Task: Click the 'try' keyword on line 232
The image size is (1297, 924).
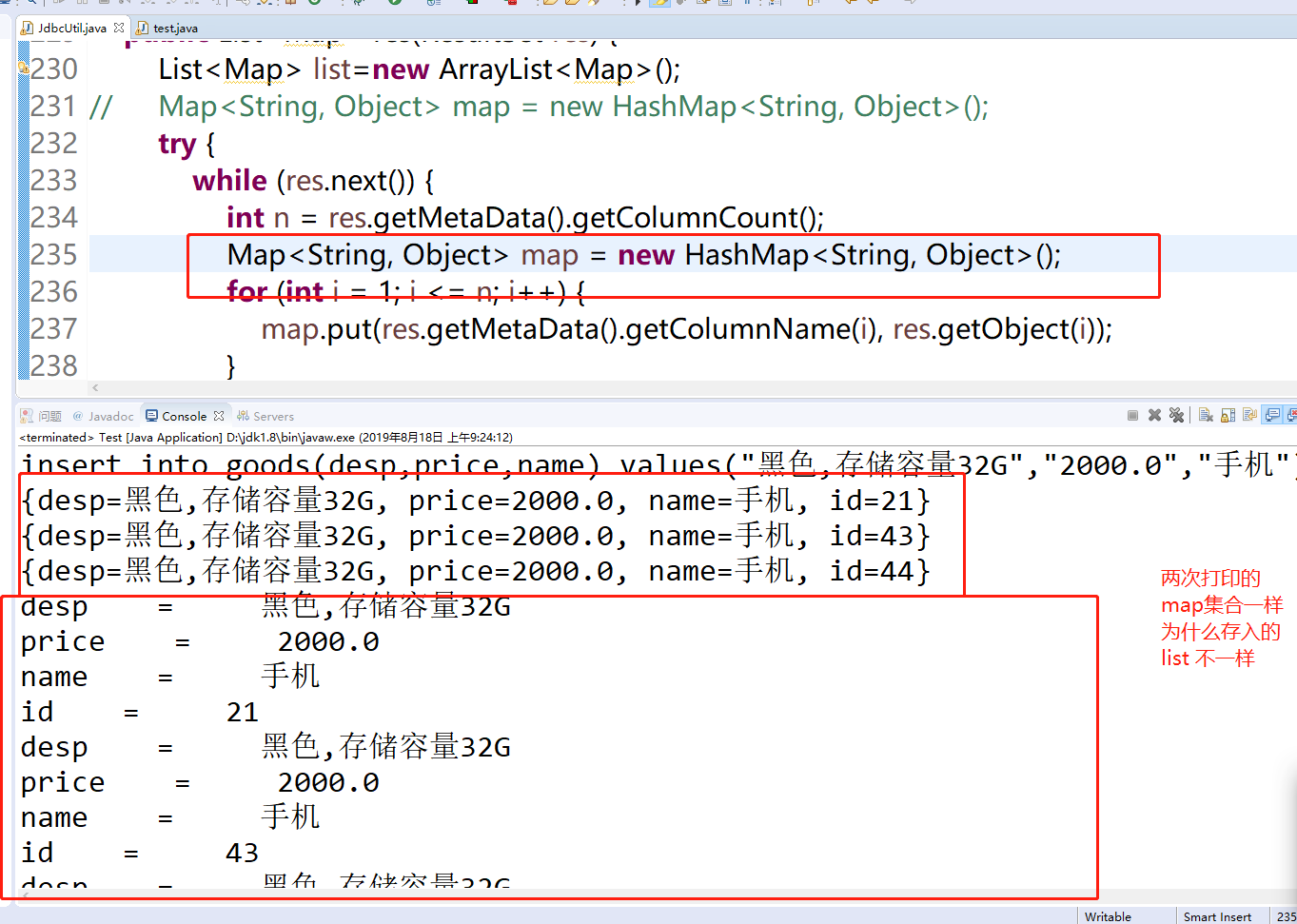Action: [x=177, y=144]
